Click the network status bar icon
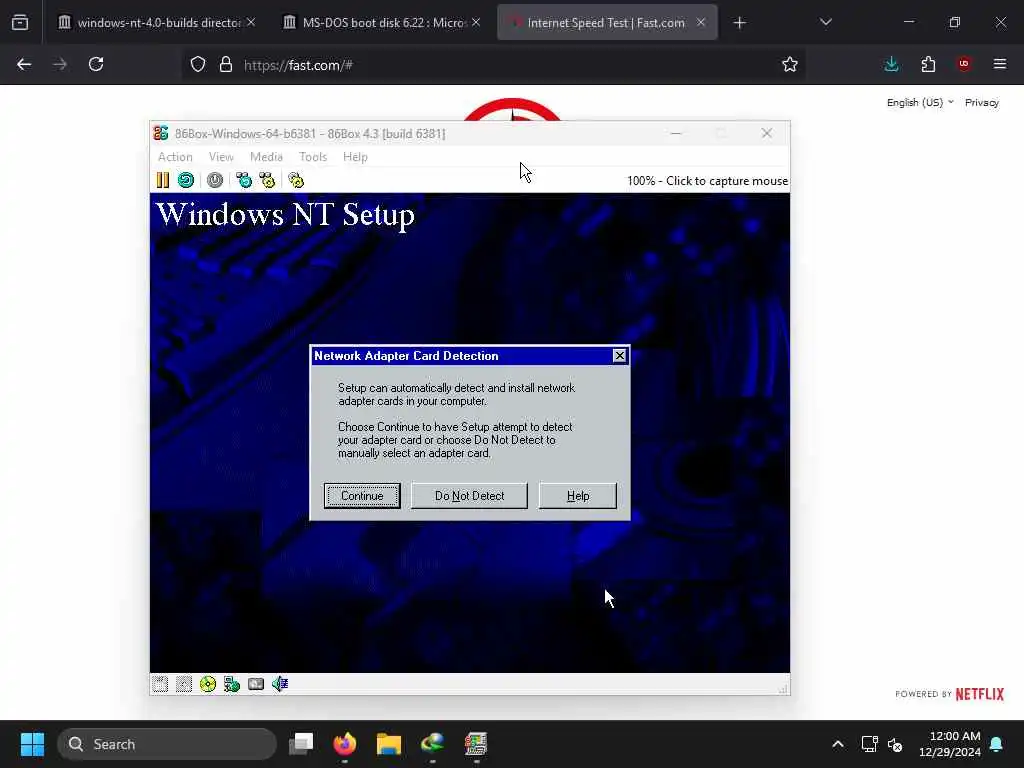 pyautogui.click(x=232, y=684)
